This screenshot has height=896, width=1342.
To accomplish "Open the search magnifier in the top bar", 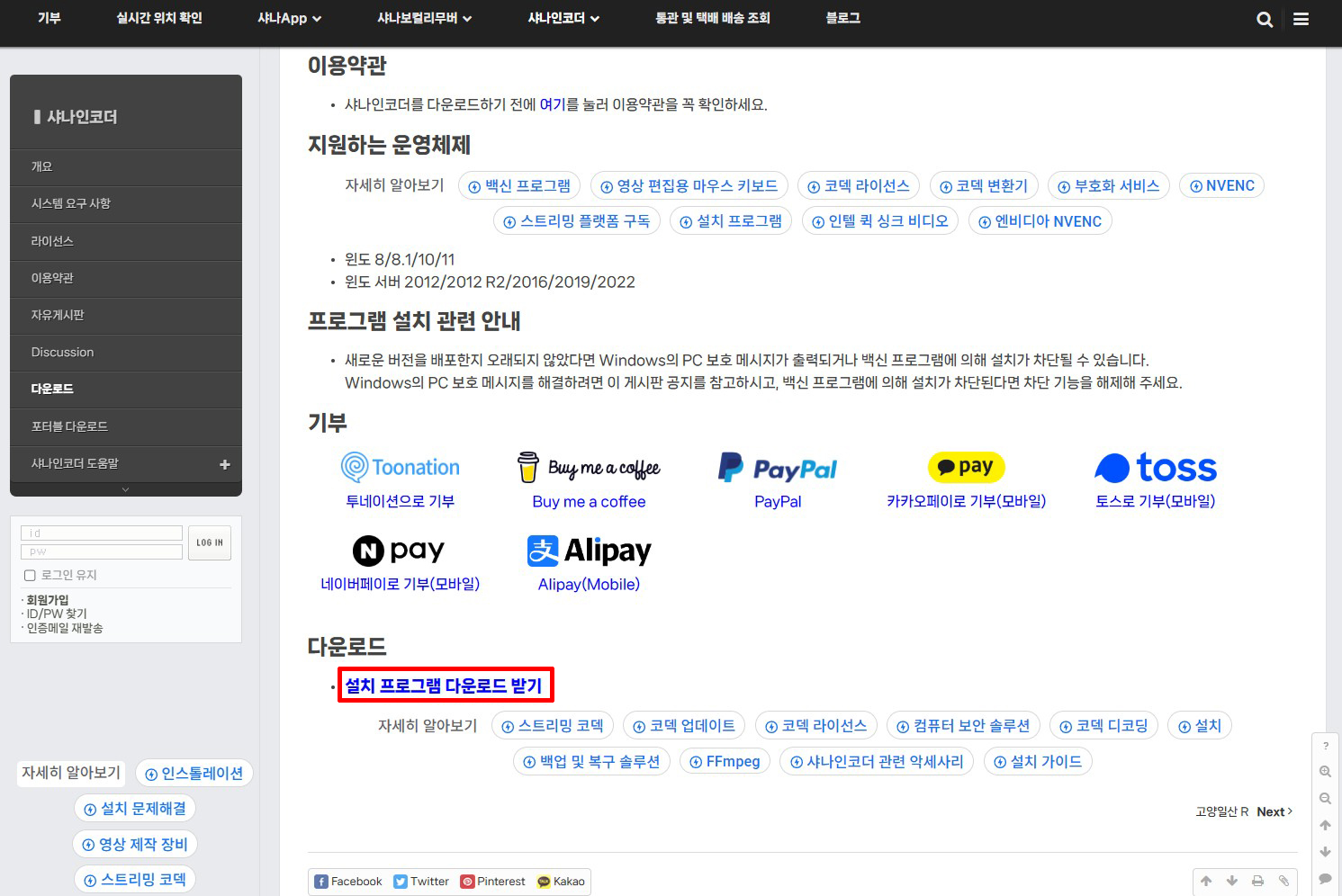I will (x=1265, y=19).
